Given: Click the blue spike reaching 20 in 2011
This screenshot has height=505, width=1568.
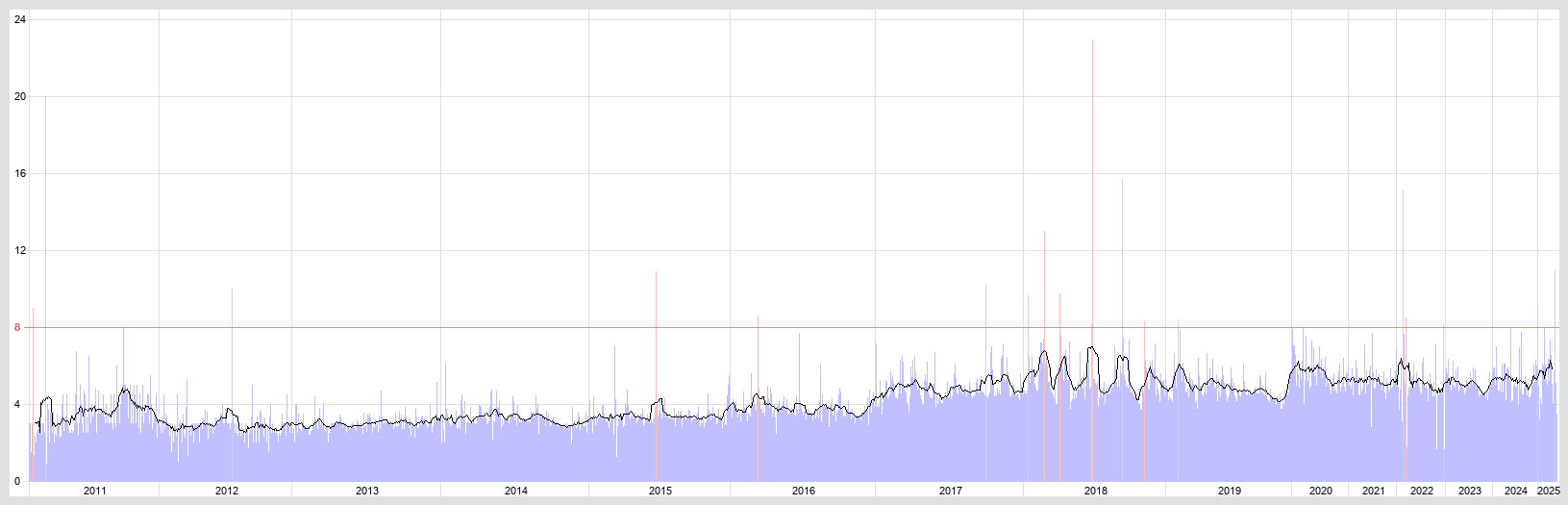Looking at the screenshot, I should click(x=45, y=289).
